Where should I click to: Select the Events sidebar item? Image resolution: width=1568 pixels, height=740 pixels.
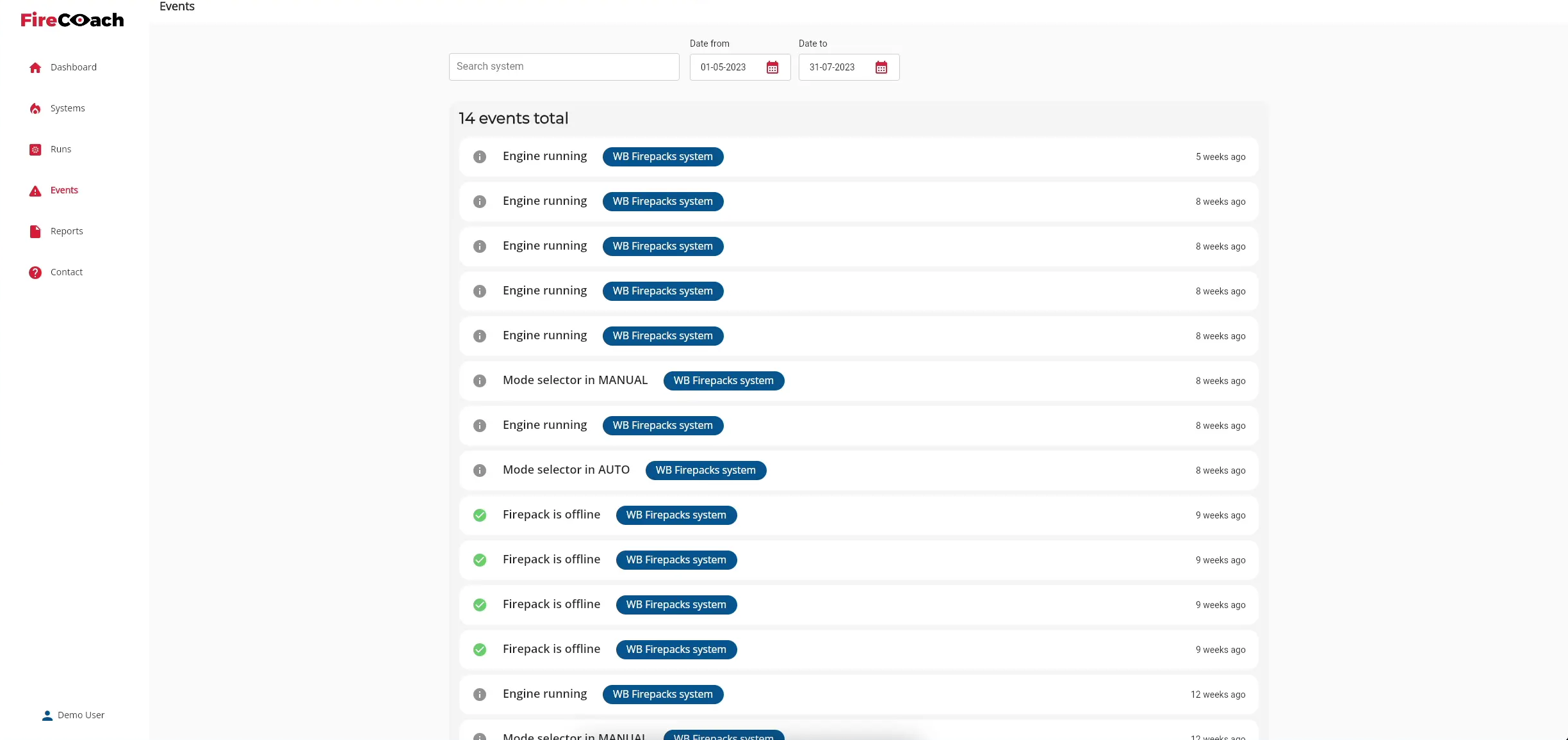click(x=64, y=190)
